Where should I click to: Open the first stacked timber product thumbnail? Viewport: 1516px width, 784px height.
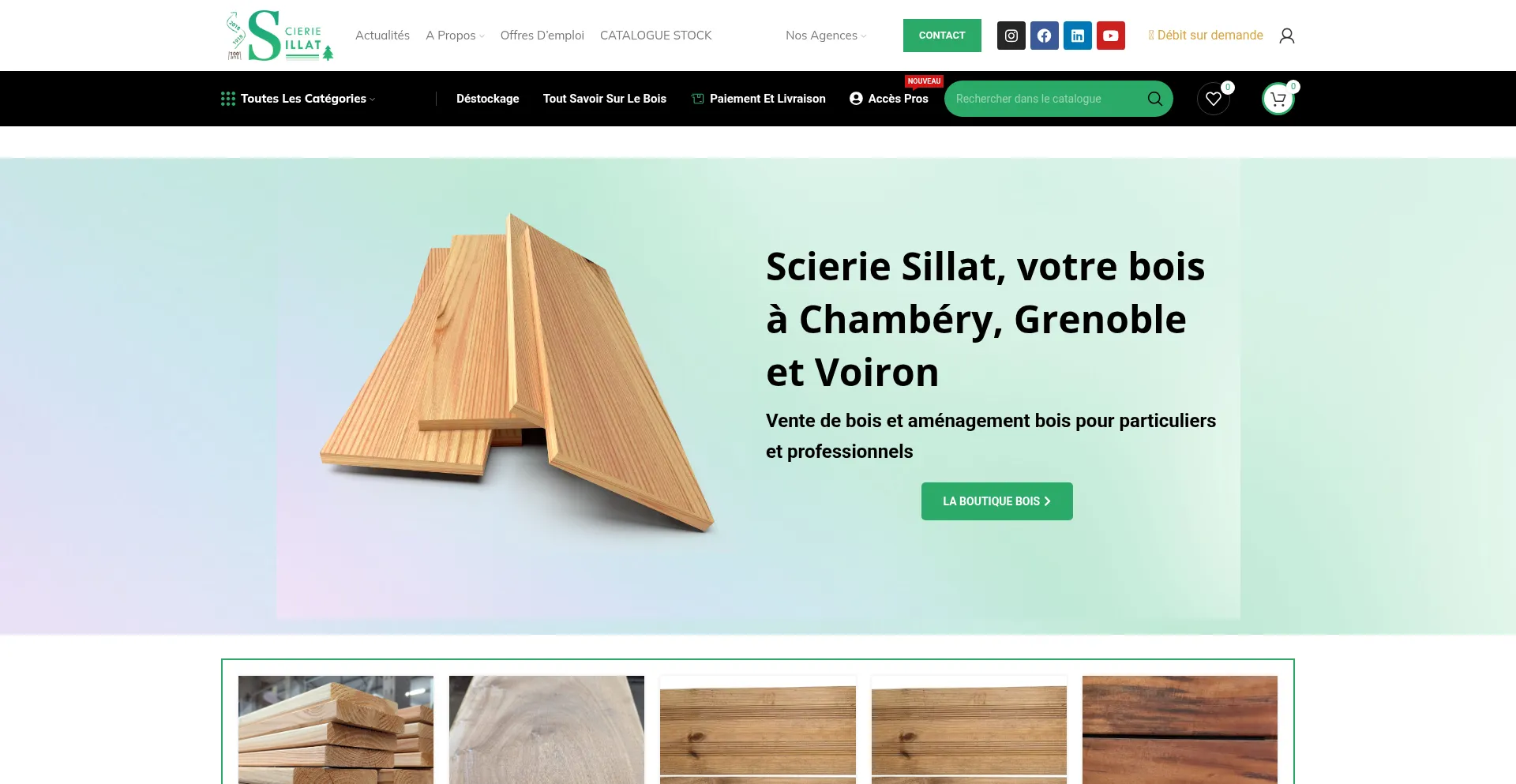coord(336,730)
